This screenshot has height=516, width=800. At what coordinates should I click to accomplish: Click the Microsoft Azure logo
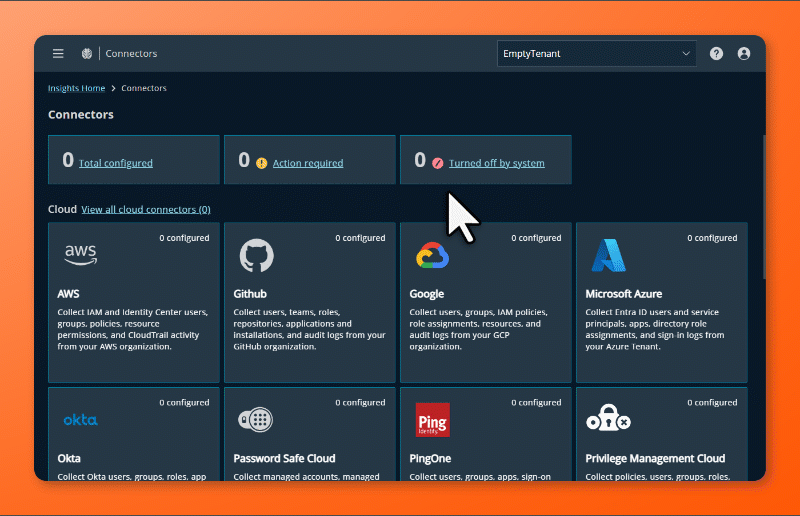click(609, 255)
